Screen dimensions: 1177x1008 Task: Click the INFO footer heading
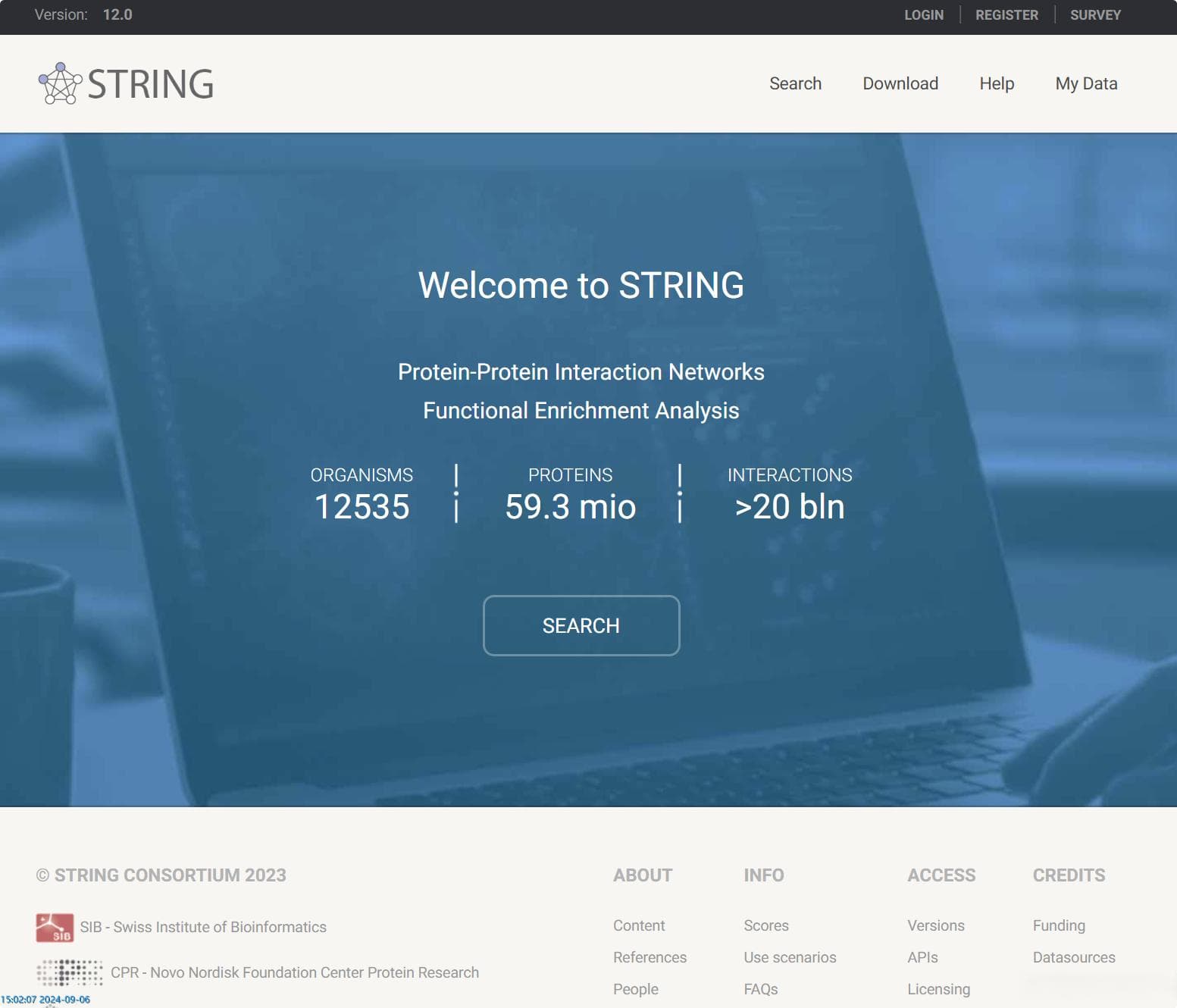[764, 875]
